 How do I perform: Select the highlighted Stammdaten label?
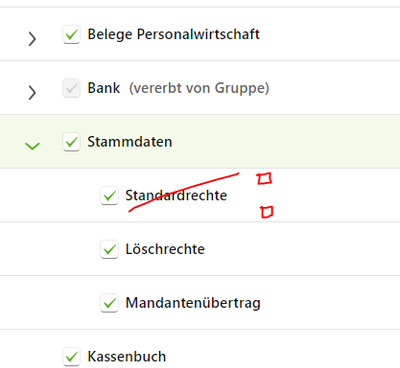[x=130, y=142]
